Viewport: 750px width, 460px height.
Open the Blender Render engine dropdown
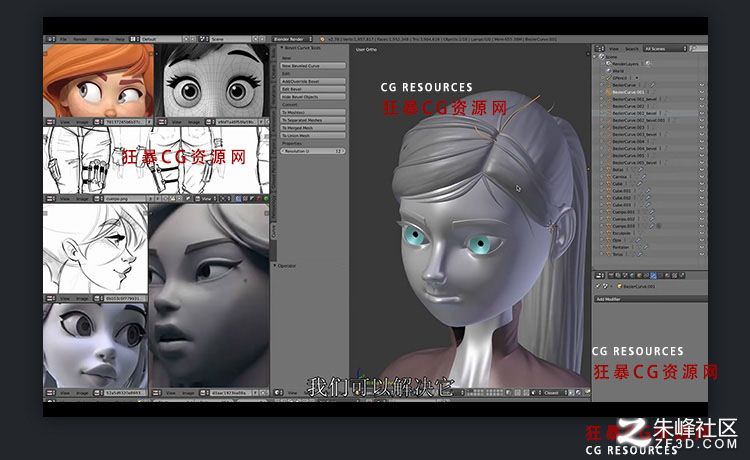coord(292,39)
